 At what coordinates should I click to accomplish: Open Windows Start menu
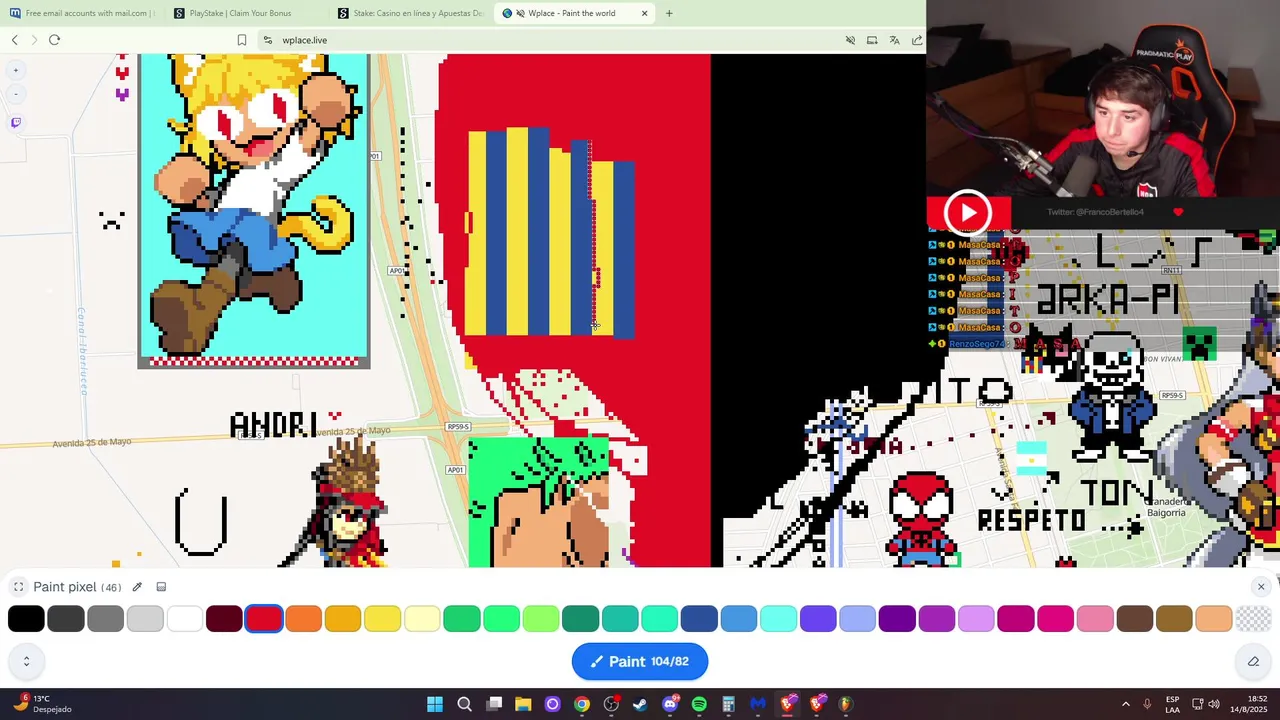(x=435, y=704)
